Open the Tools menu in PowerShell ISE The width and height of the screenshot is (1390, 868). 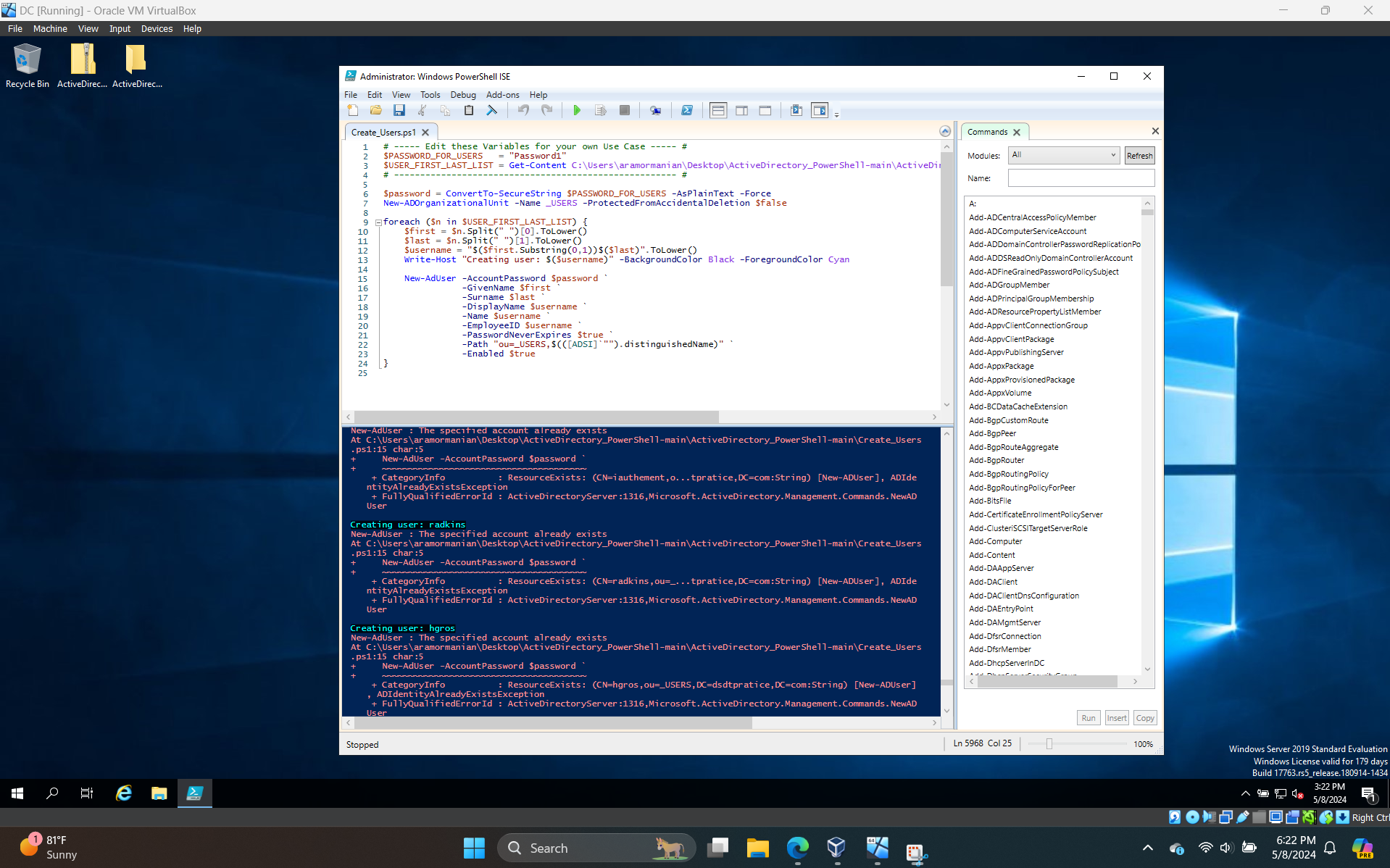pyautogui.click(x=430, y=95)
